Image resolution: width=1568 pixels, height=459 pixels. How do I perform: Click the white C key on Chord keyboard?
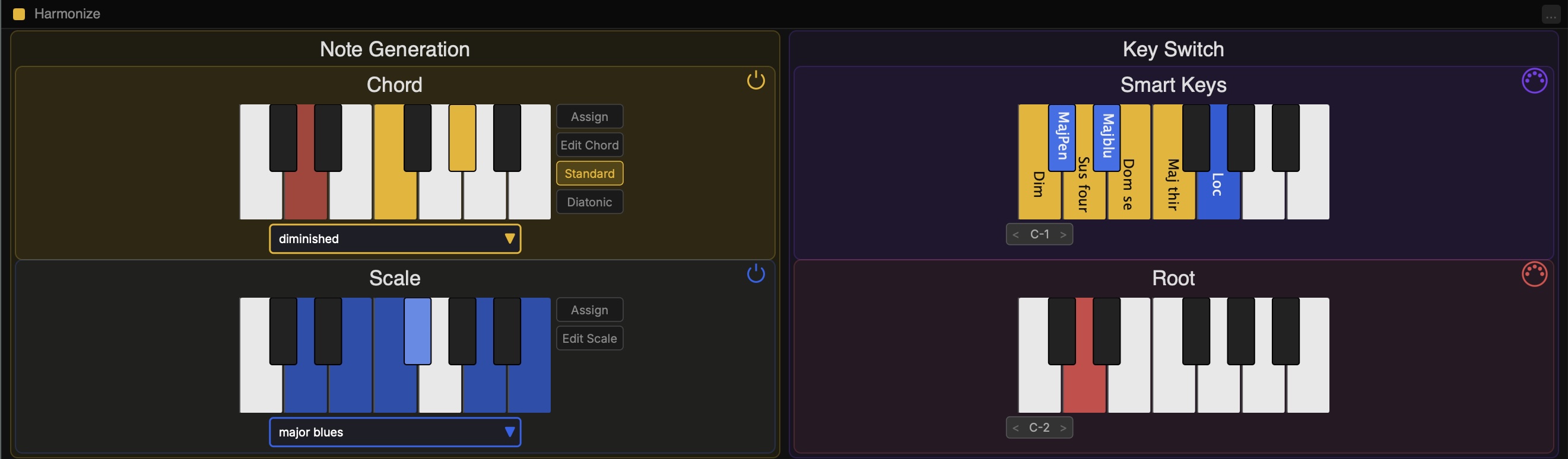(261, 195)
